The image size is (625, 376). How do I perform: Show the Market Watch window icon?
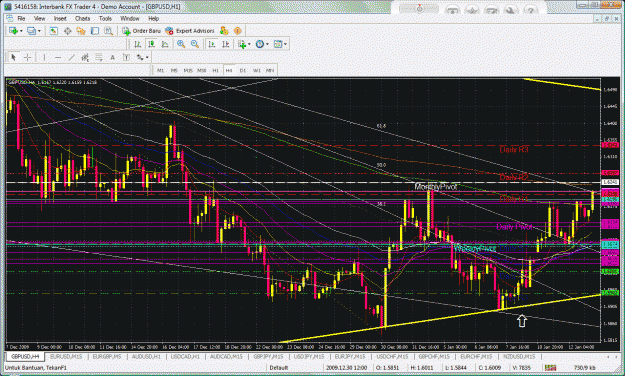(x=54, y=31)
